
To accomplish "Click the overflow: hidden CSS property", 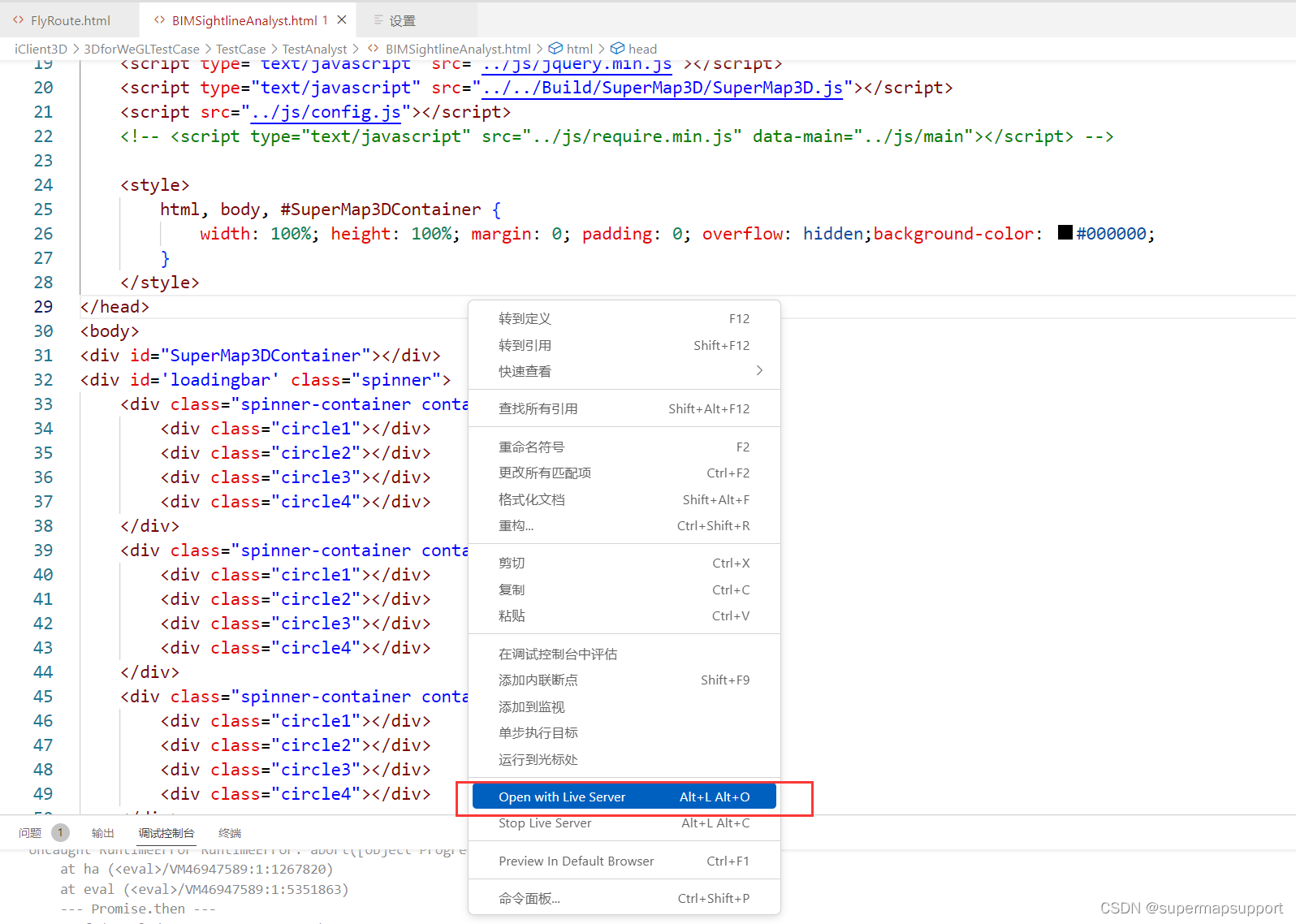I will coord(786,234).
